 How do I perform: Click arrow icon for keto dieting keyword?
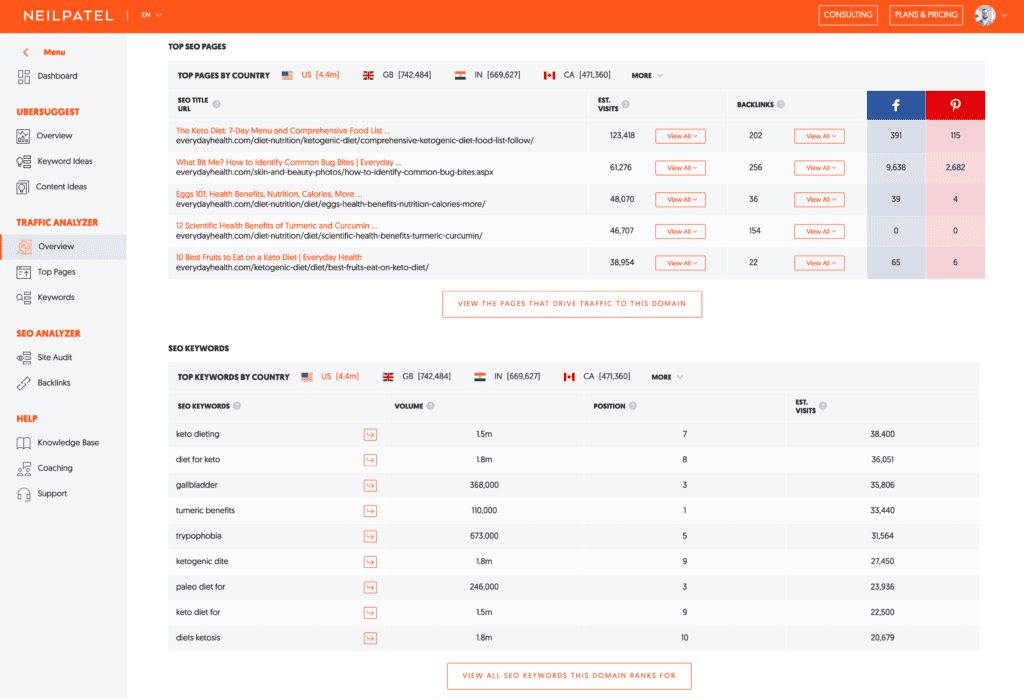pos(370,434)
